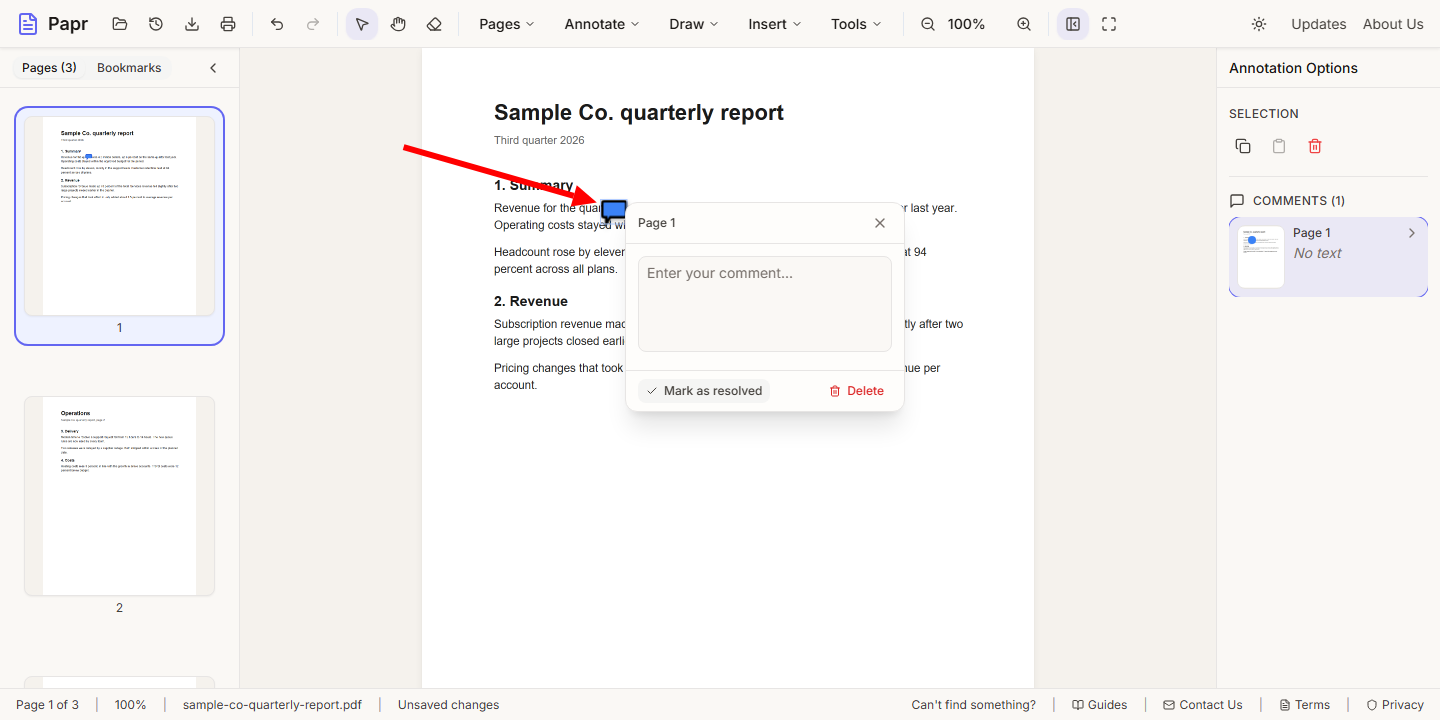Close the Page 1 comment popup

click(880, 223)
